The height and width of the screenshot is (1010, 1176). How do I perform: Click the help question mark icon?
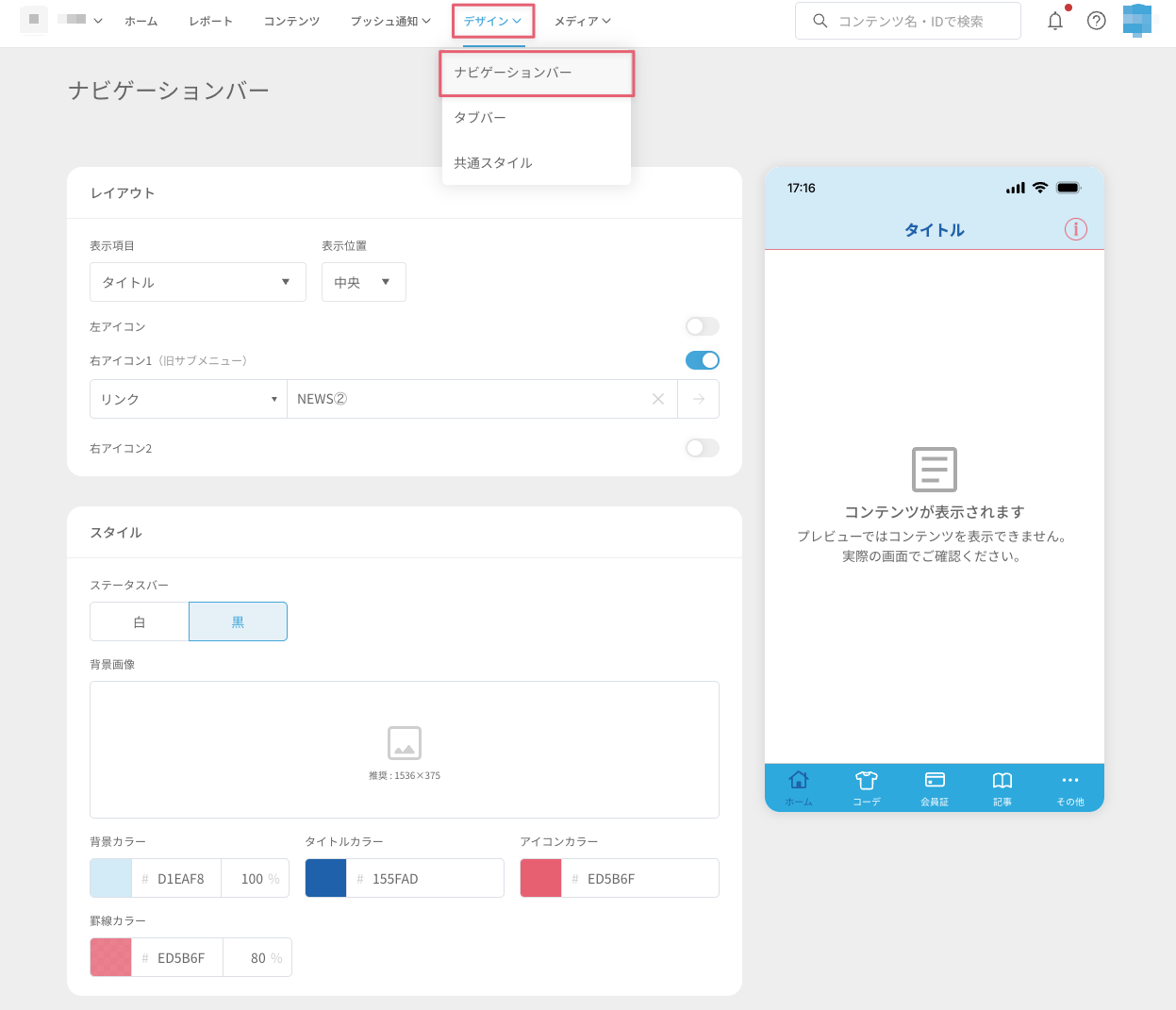coord(1096,21)
